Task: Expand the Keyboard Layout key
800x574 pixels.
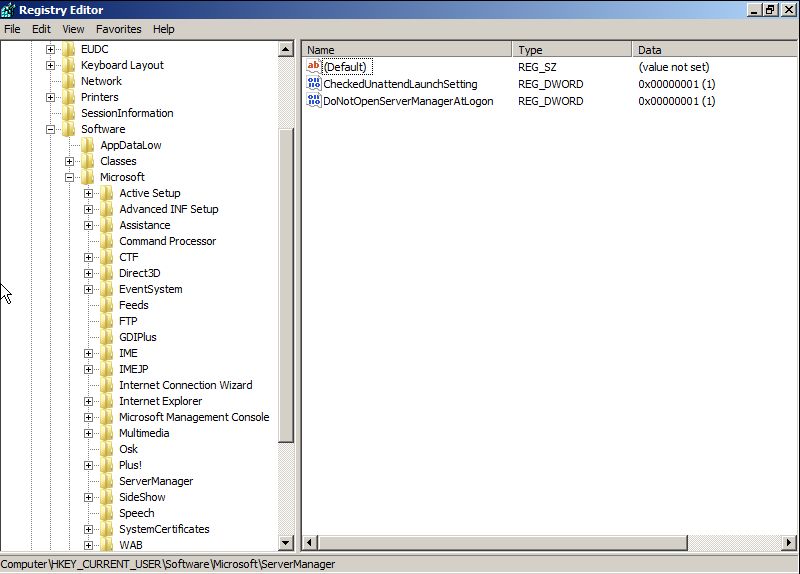Action: pyautogui.click(x=50, y=65)
